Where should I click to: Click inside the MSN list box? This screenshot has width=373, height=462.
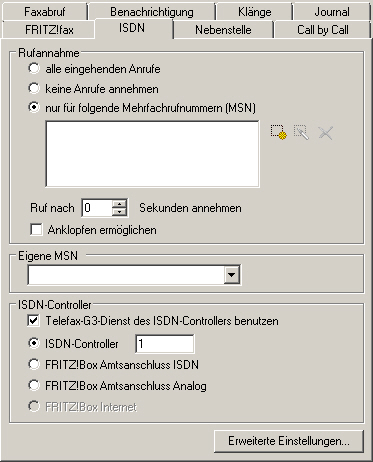click(152, 154)
